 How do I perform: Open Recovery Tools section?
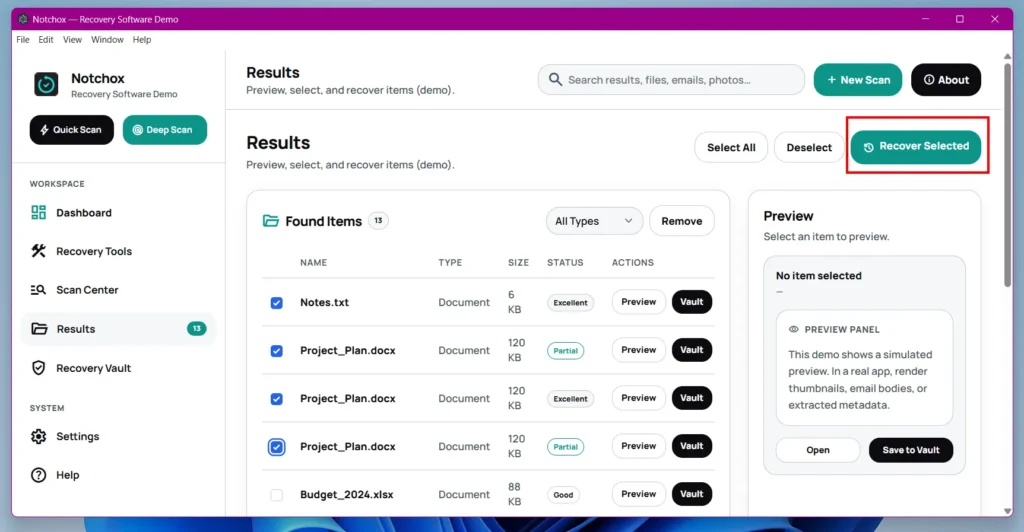coord(118,251)
